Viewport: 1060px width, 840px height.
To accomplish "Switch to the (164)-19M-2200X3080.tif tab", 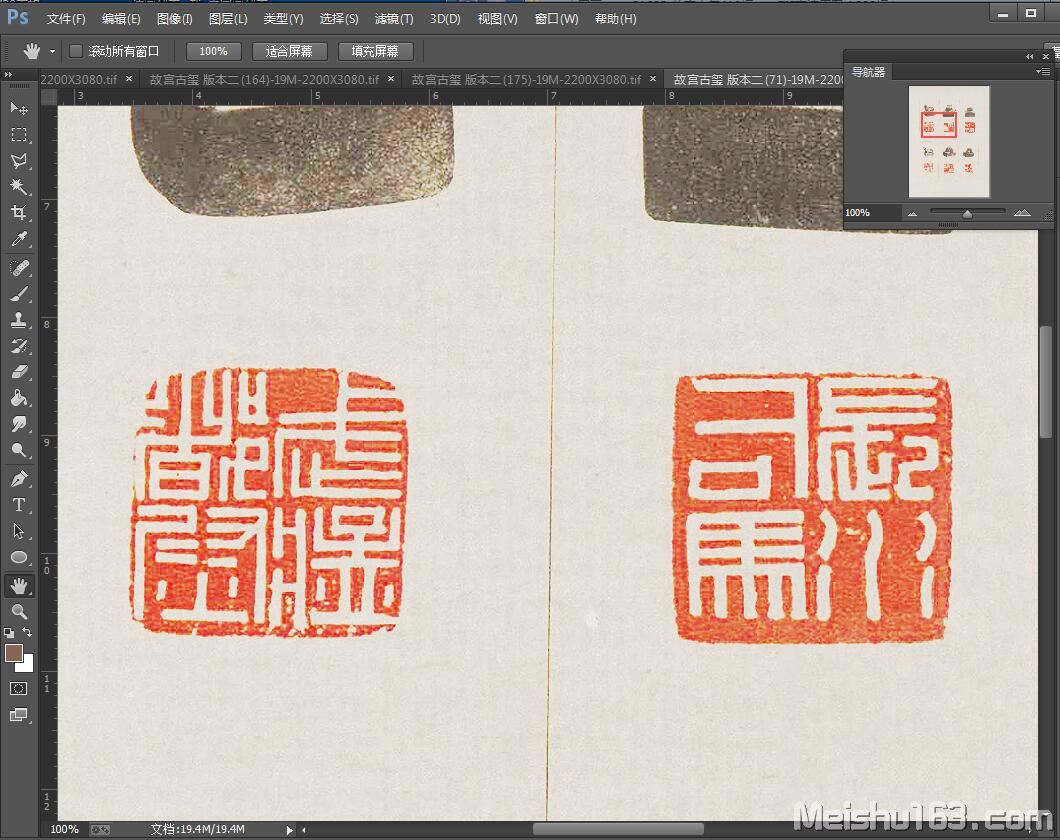I will 264,80.
